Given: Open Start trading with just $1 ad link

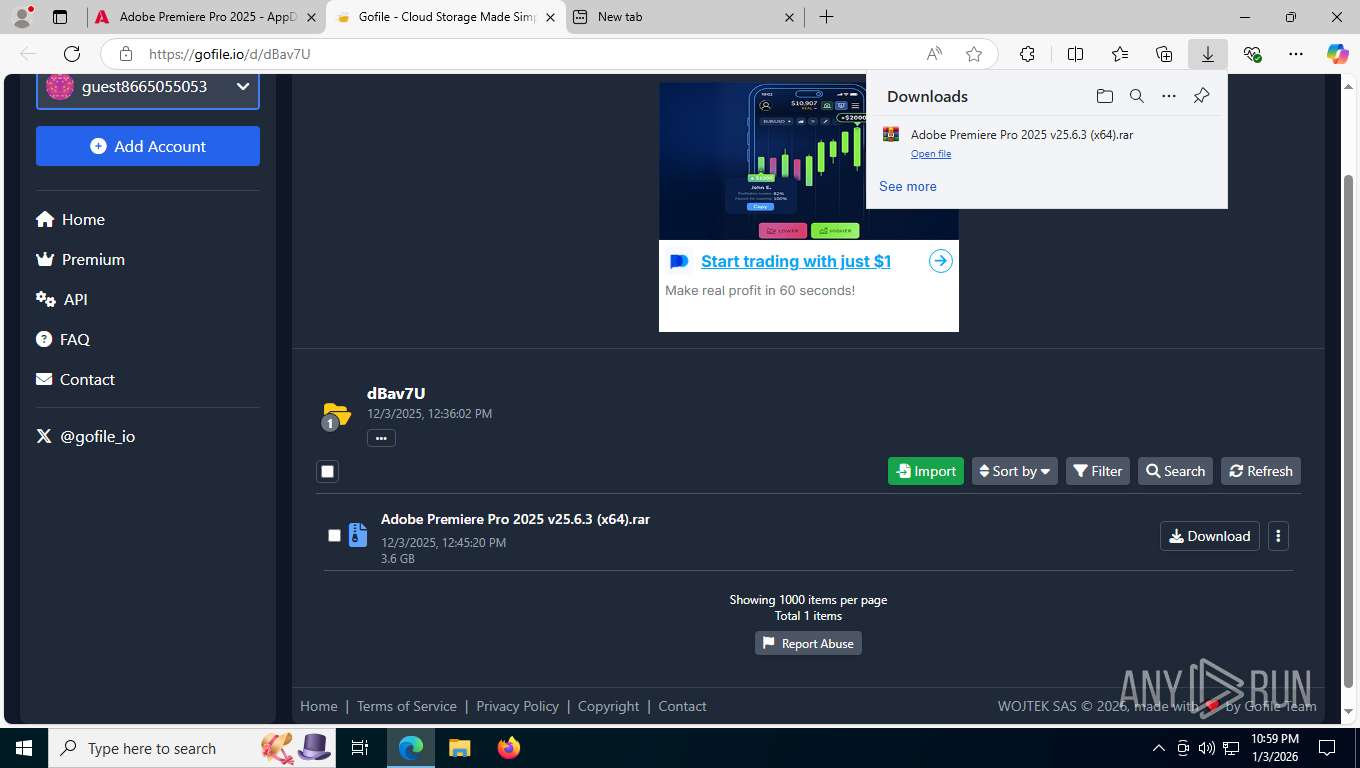Looking at the screenshot, I should [796, 261].
